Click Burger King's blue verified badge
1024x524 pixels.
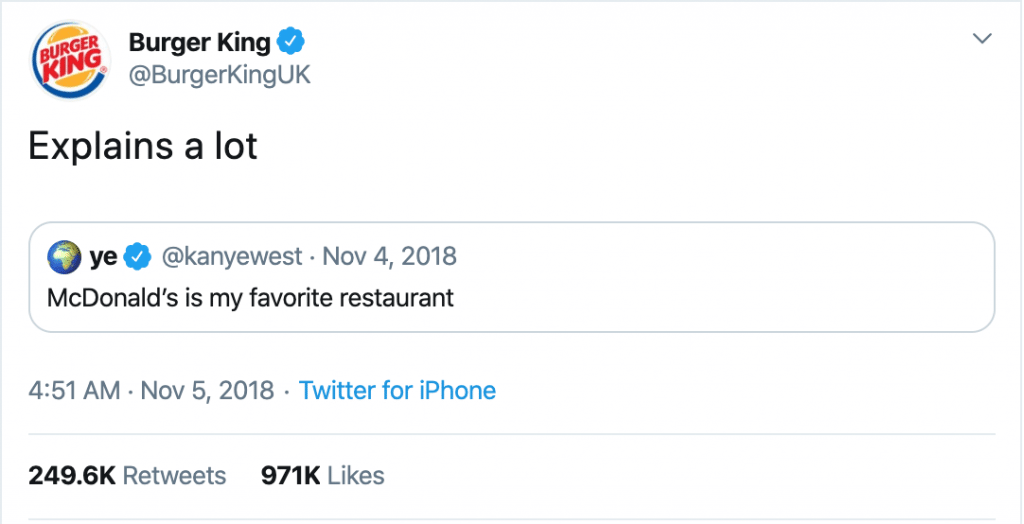pos(291,42)
